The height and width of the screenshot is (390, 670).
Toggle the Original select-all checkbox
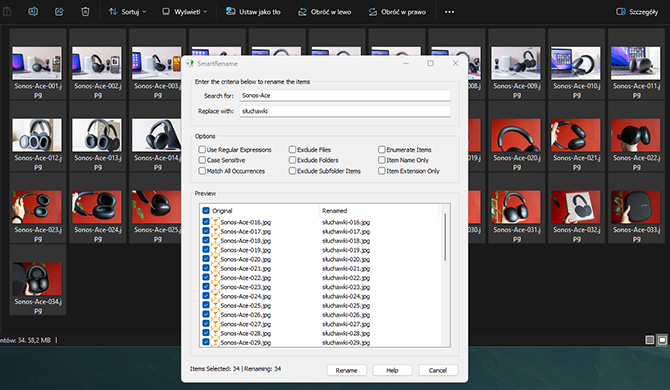pyautogui.click(x=206, y=211)
